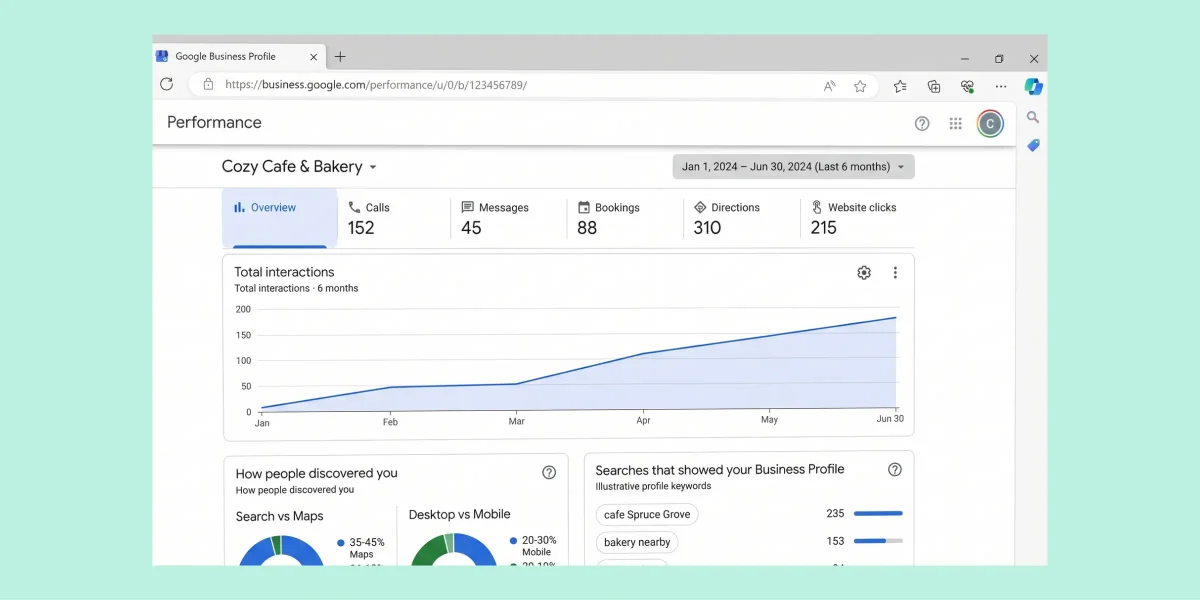Image resolution: width=1200 pixels, height=600 pixels.
Task: Open Edge Settings and more menu
Action: (1001, 86)
